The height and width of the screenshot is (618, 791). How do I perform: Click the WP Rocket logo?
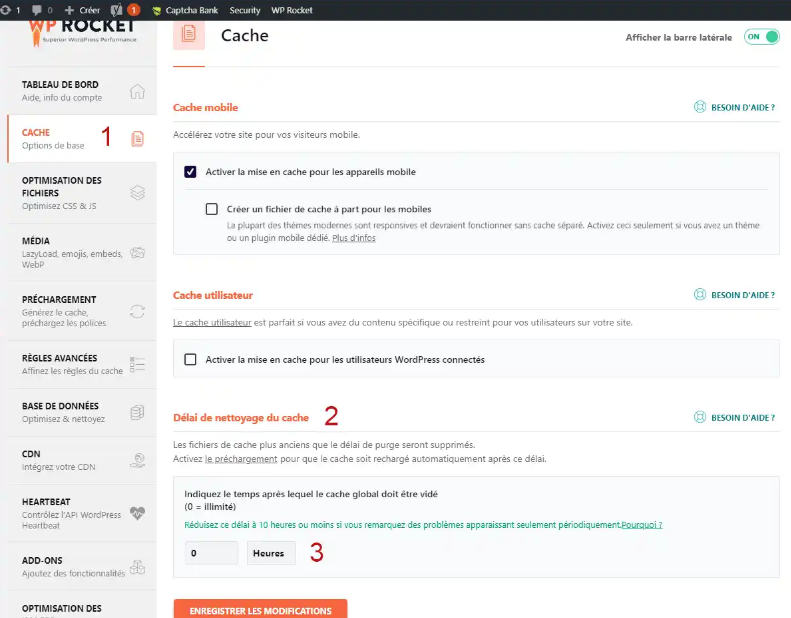[82, 32]
